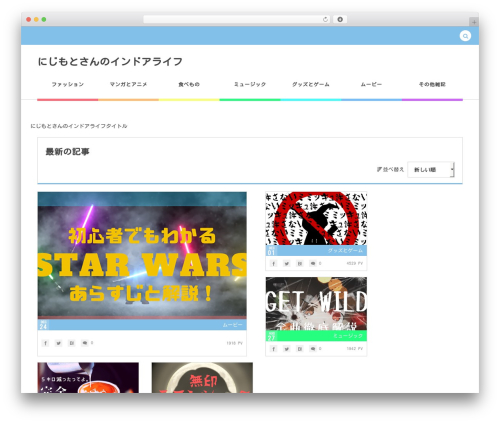
Task: Open the coffee-pouring article thumbnail at bottom
Action: coord(88,378)
